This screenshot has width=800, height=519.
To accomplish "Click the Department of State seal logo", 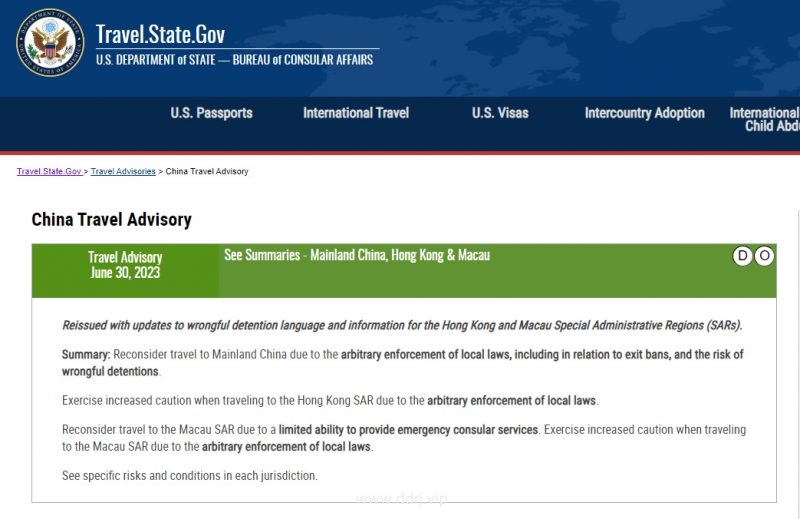I will pyautogui.click(x=50, y=43).
